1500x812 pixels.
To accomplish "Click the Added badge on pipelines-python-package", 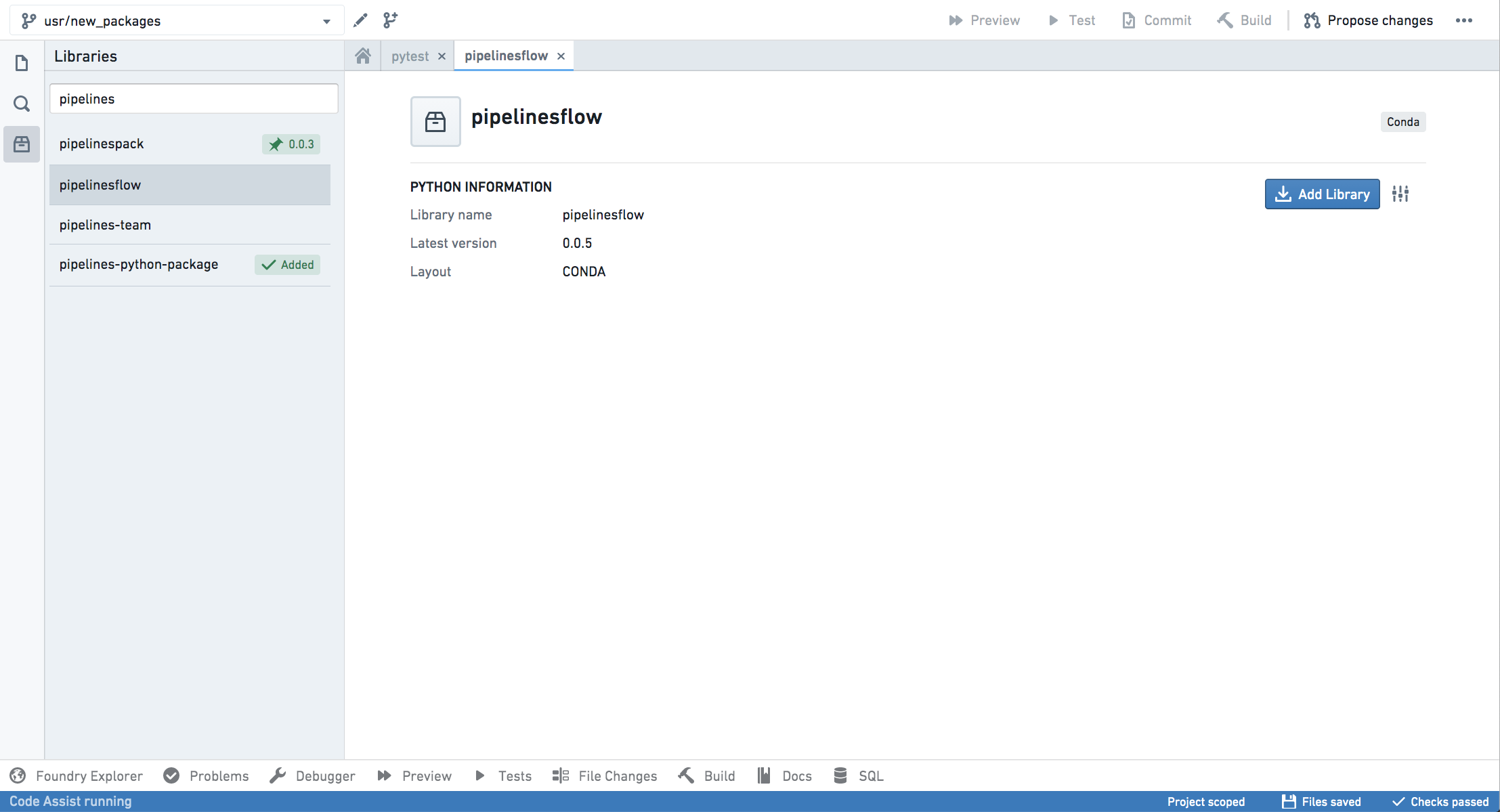I will click(287, 265).
